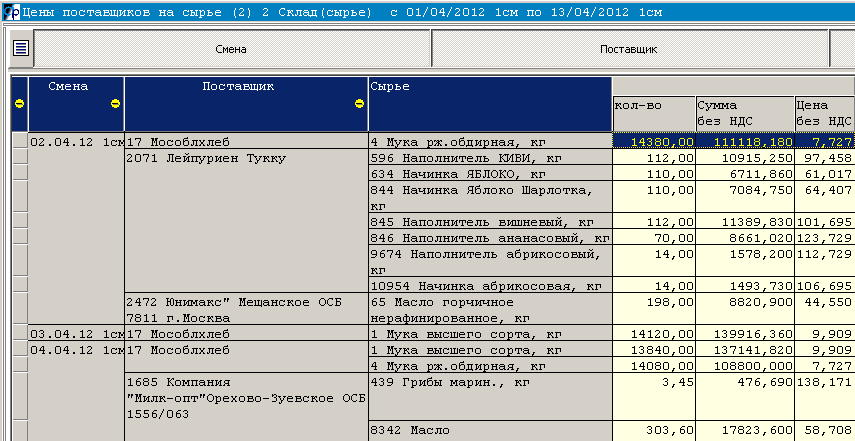Select the кол-во column header
This screenshot has height=441, width=855.
654,113
